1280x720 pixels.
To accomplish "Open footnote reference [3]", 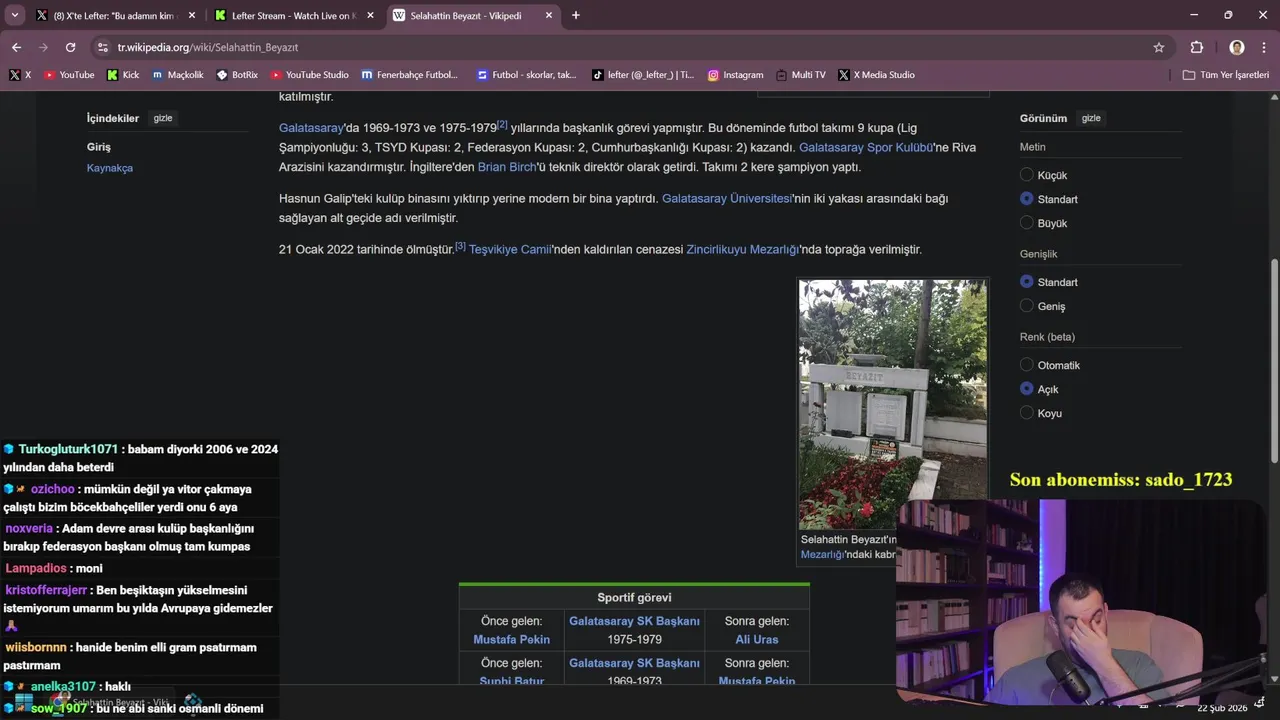I will click(x=460, y=246).
